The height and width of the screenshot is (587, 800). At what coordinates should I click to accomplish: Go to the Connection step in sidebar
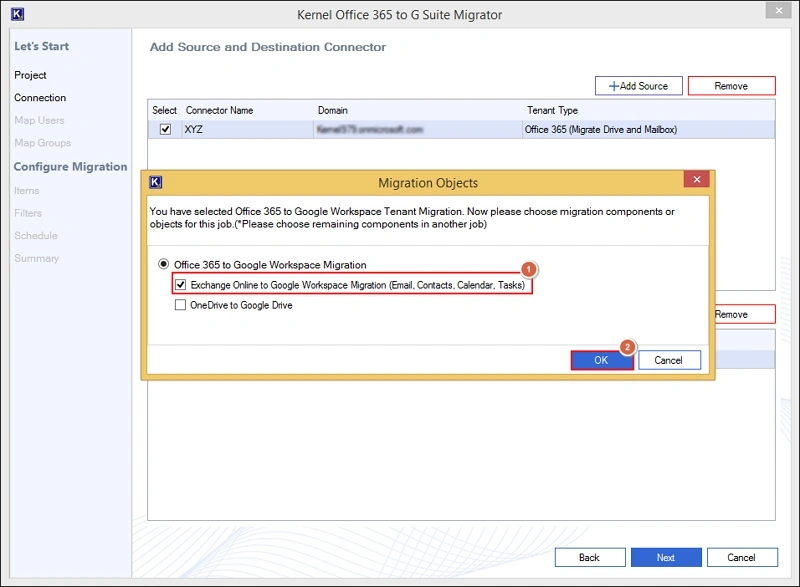(x=40, y=98)
